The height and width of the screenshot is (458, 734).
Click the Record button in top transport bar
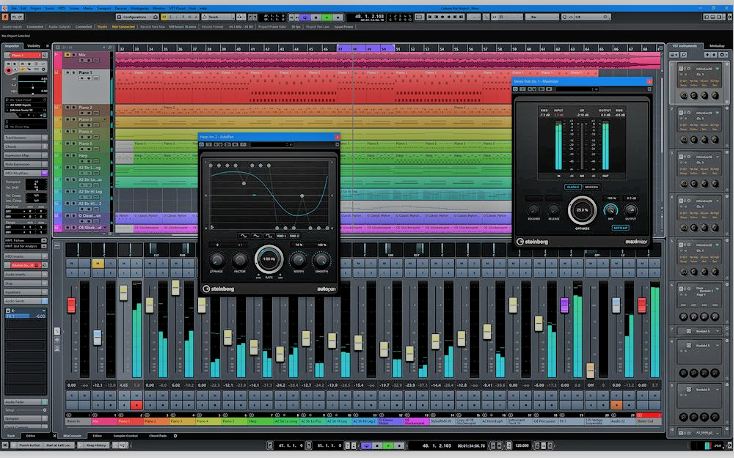tap(338, 17)
